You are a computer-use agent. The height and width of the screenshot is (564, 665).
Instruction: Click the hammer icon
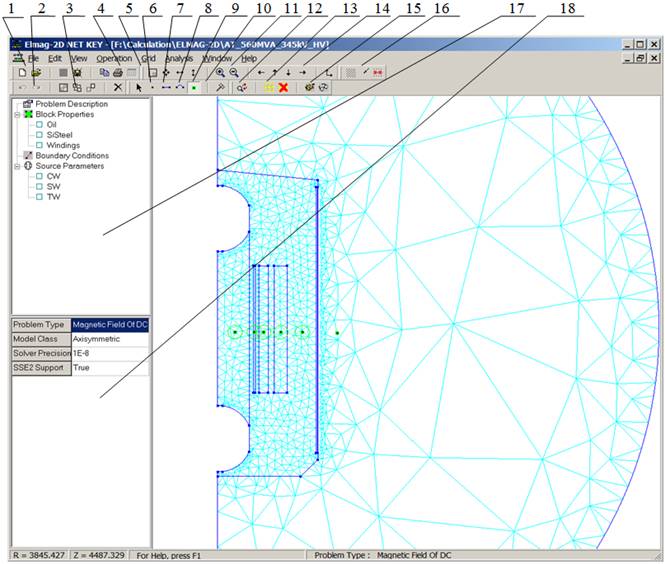pyautogui.click(x=220, y=87)
